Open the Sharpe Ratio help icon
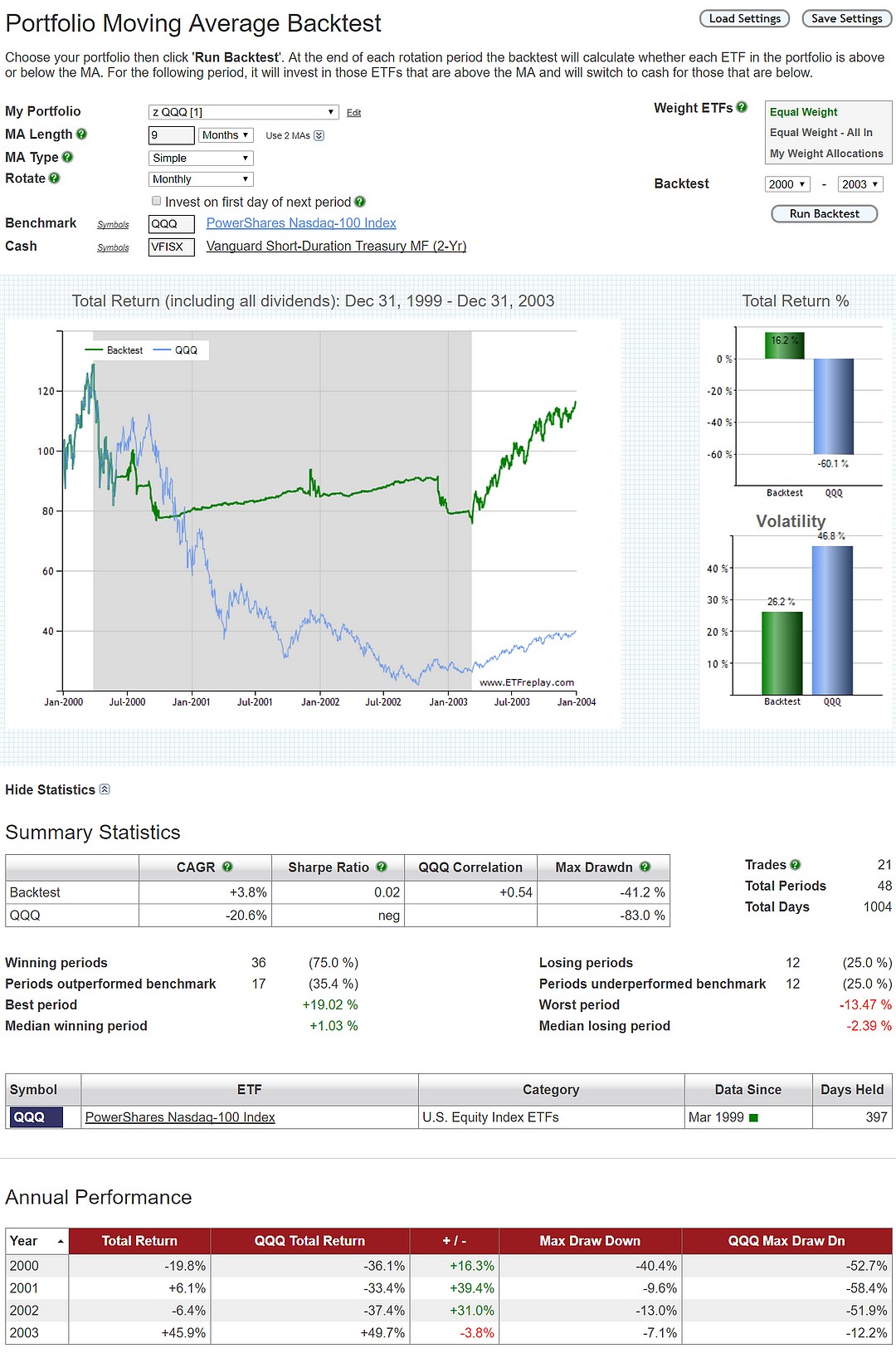Viewport: 896px width, 1358px height. pos(382,867)
